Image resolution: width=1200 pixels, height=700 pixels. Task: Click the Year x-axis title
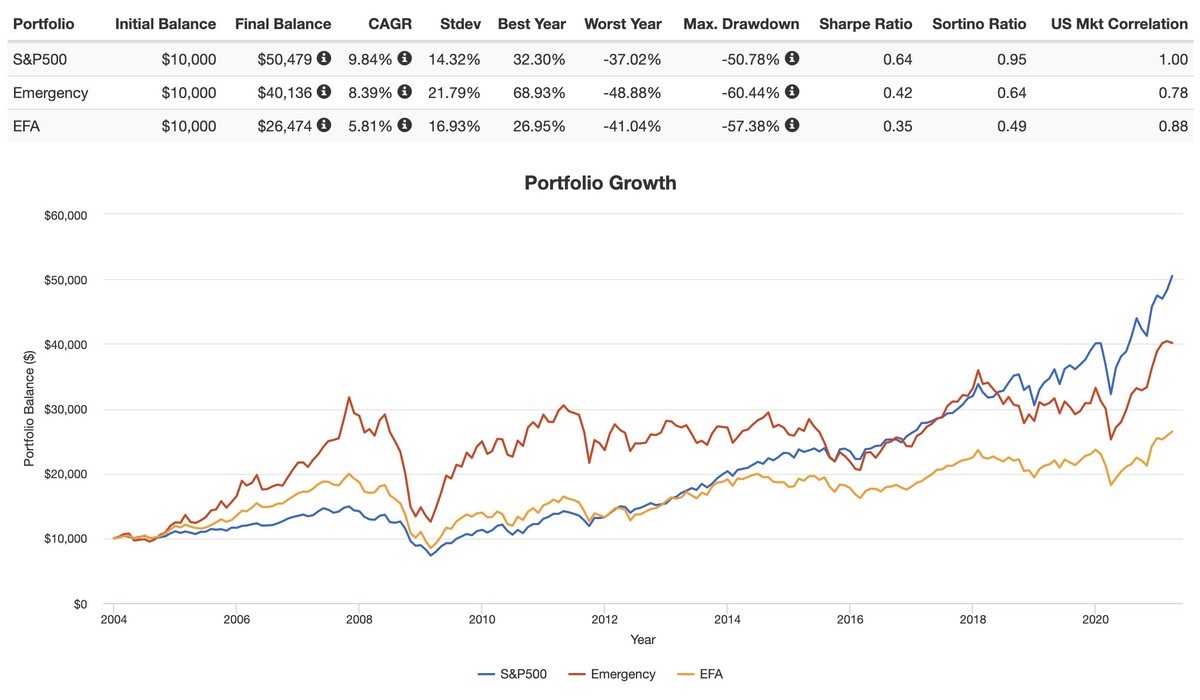click(x=643, y=639)
